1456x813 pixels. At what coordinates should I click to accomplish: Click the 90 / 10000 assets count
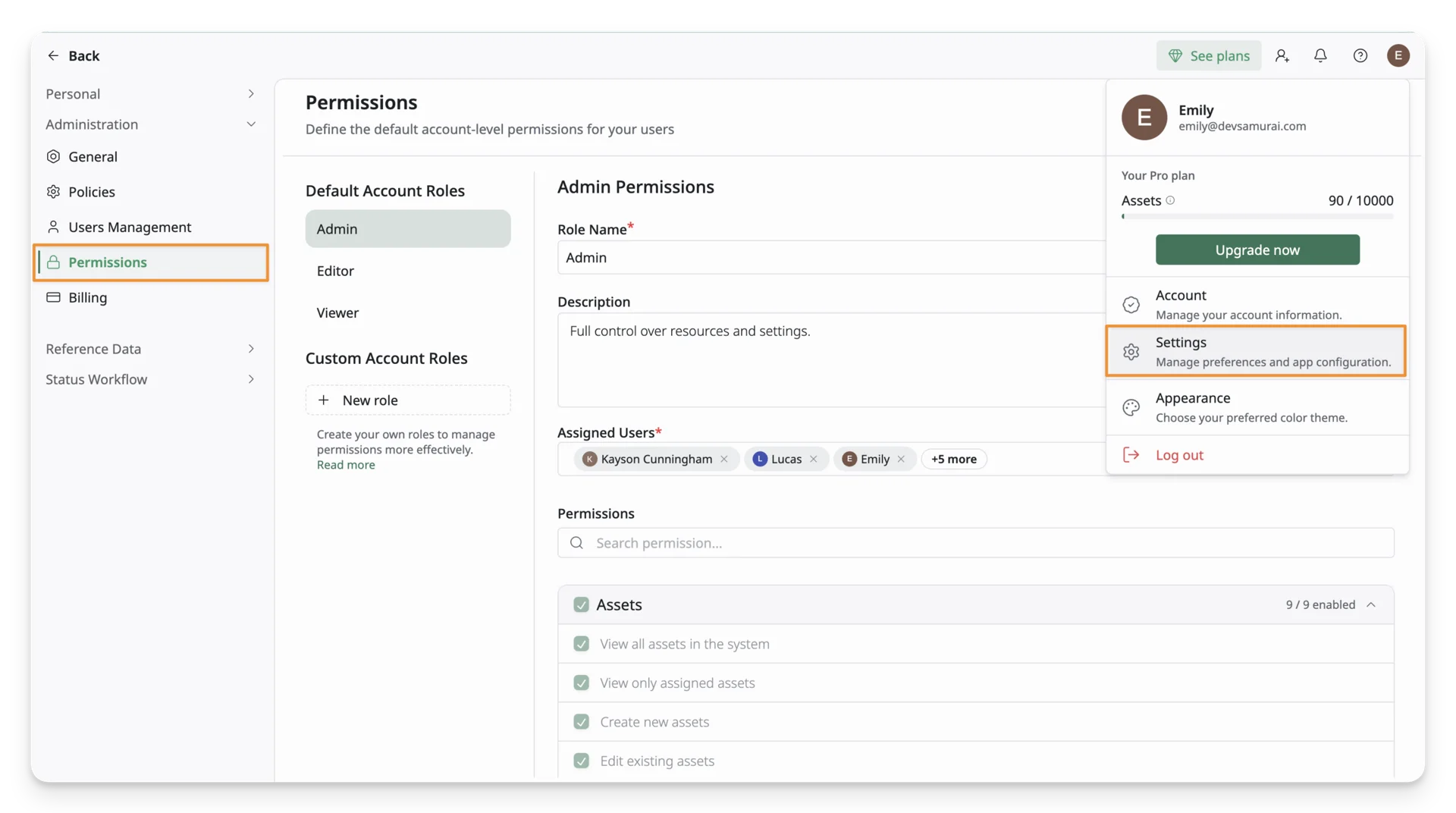(x=1360, y=200)
